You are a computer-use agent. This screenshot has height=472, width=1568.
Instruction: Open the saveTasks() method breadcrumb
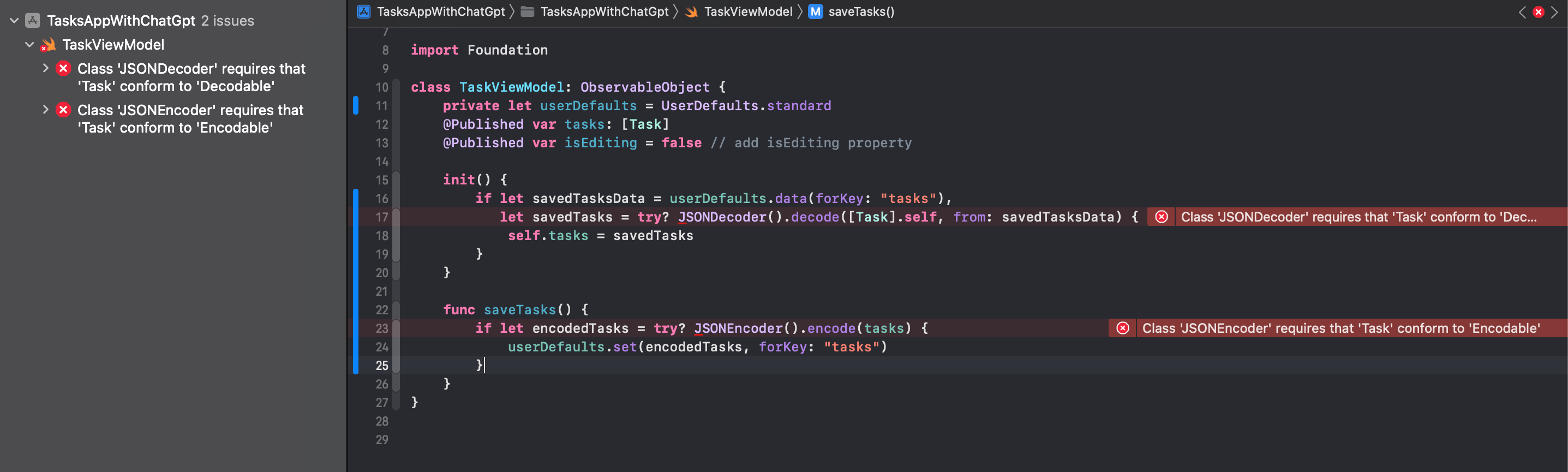(x=861, y=11)
